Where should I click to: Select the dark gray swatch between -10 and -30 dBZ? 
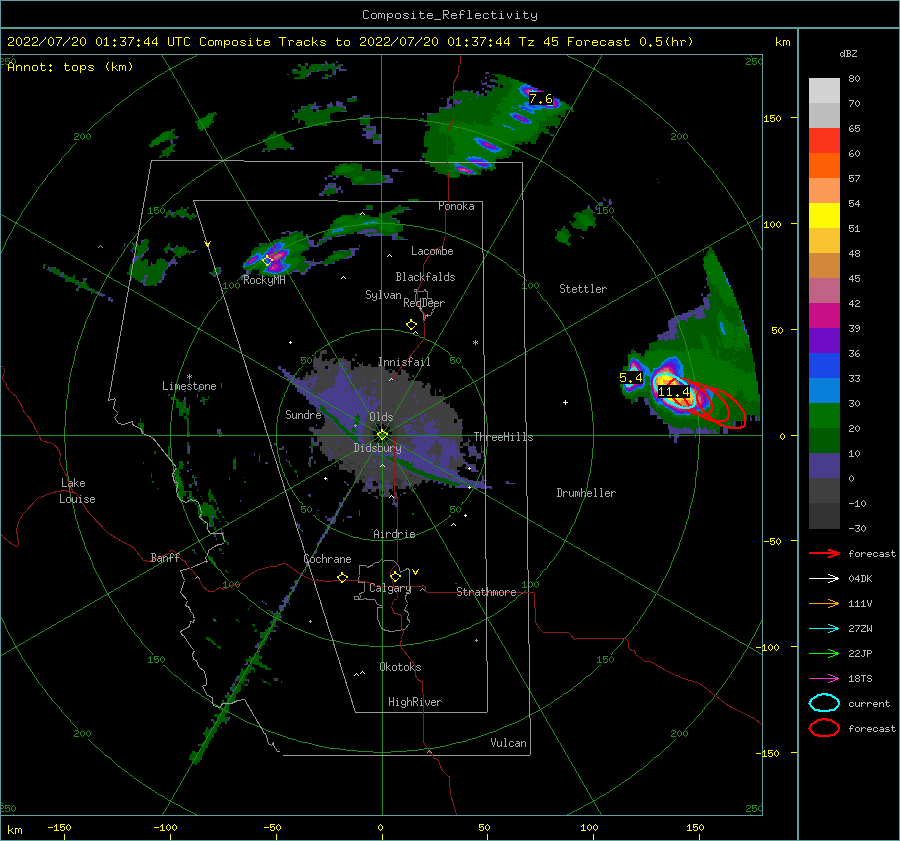click(x=824, y=516)
